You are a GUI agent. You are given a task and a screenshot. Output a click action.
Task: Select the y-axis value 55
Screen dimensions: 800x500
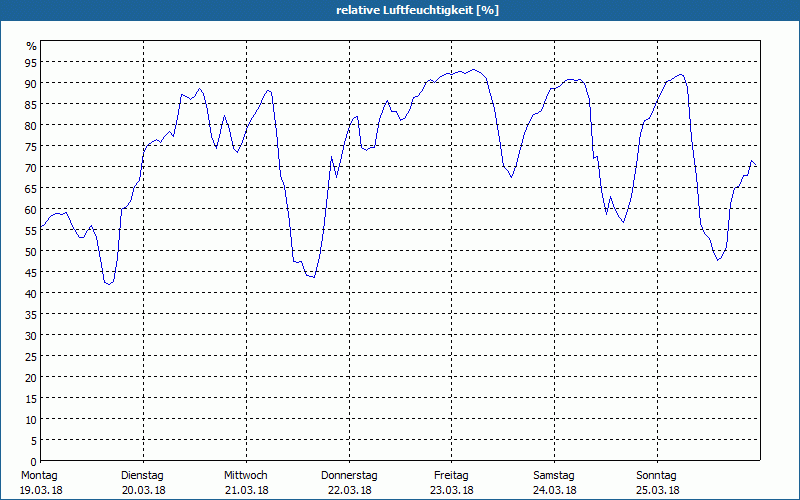point(31,231)
